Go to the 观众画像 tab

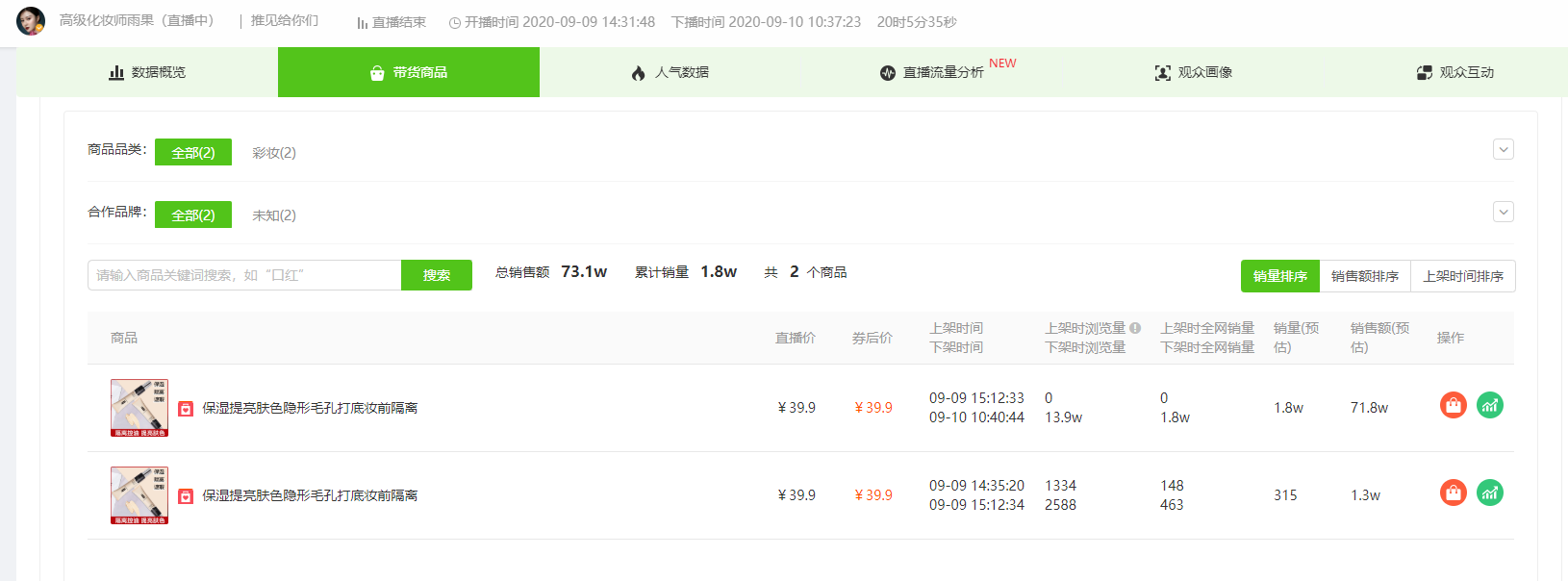tap(1194, 72)
